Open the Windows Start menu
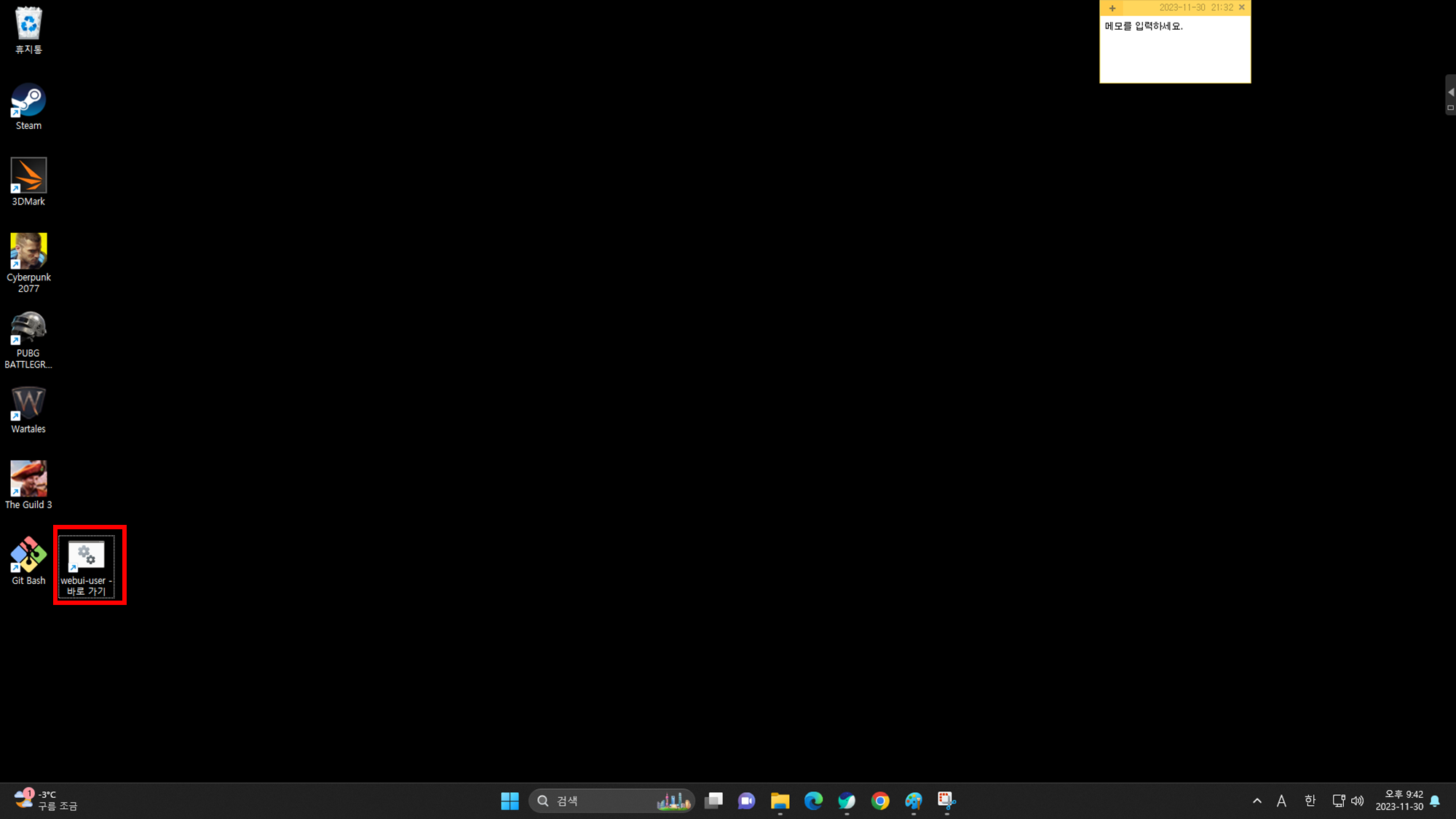1456x819 pixels. point(510,801)
